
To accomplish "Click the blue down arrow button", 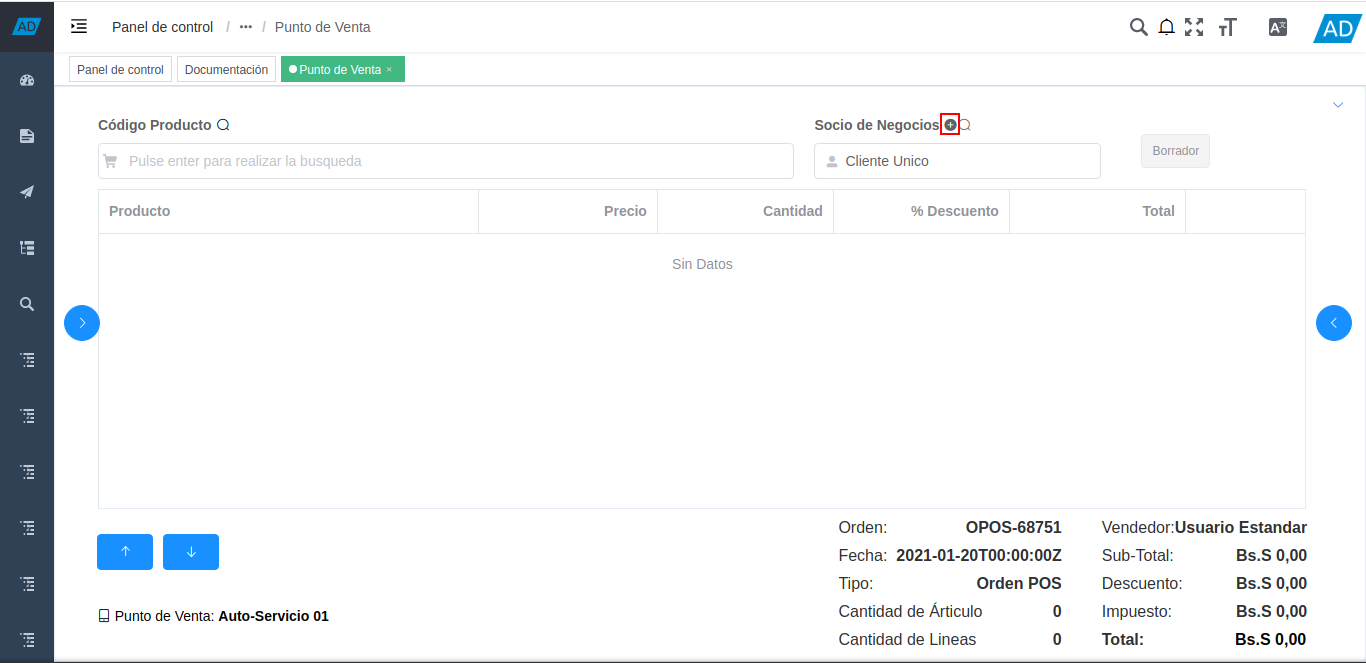I will [191, 552].
